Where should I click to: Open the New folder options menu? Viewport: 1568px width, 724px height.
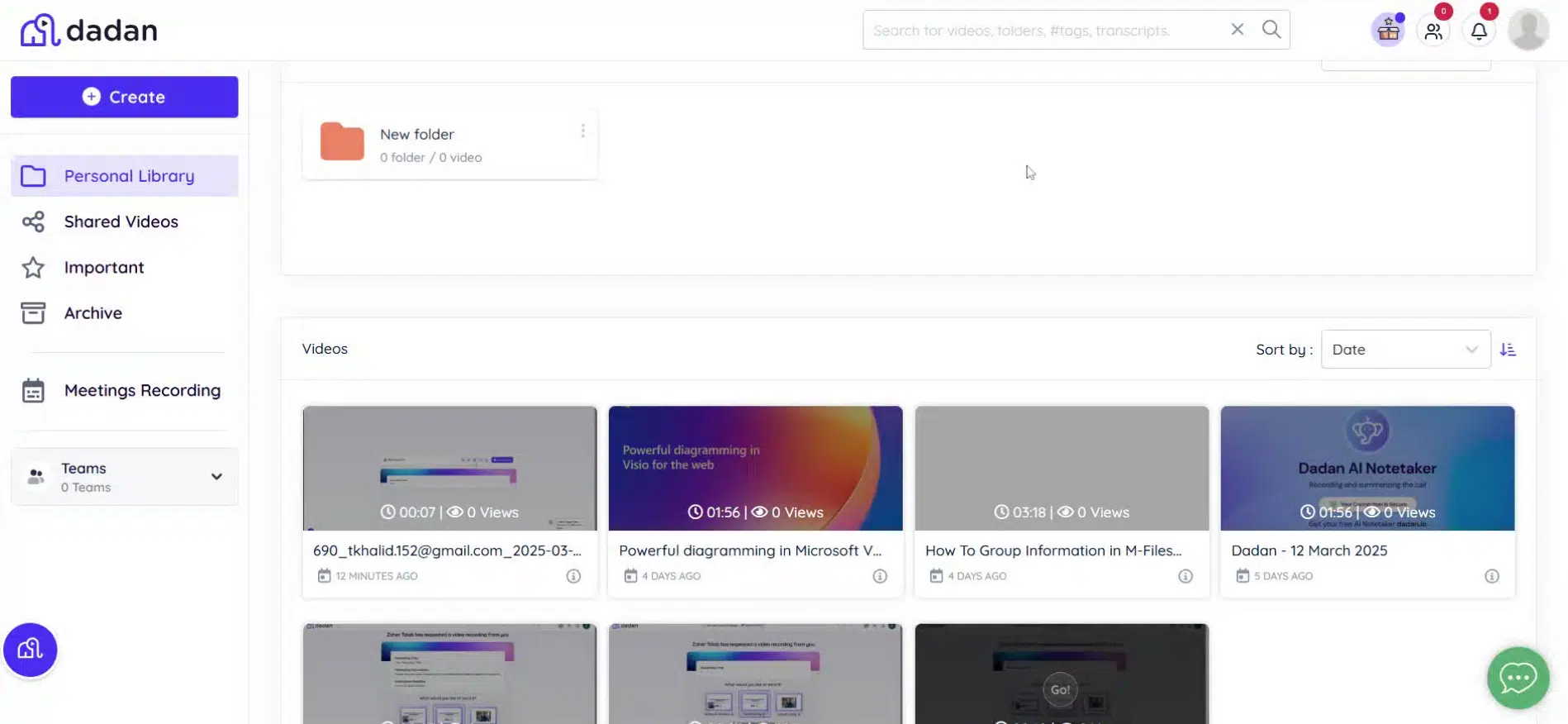click(582, 131)
